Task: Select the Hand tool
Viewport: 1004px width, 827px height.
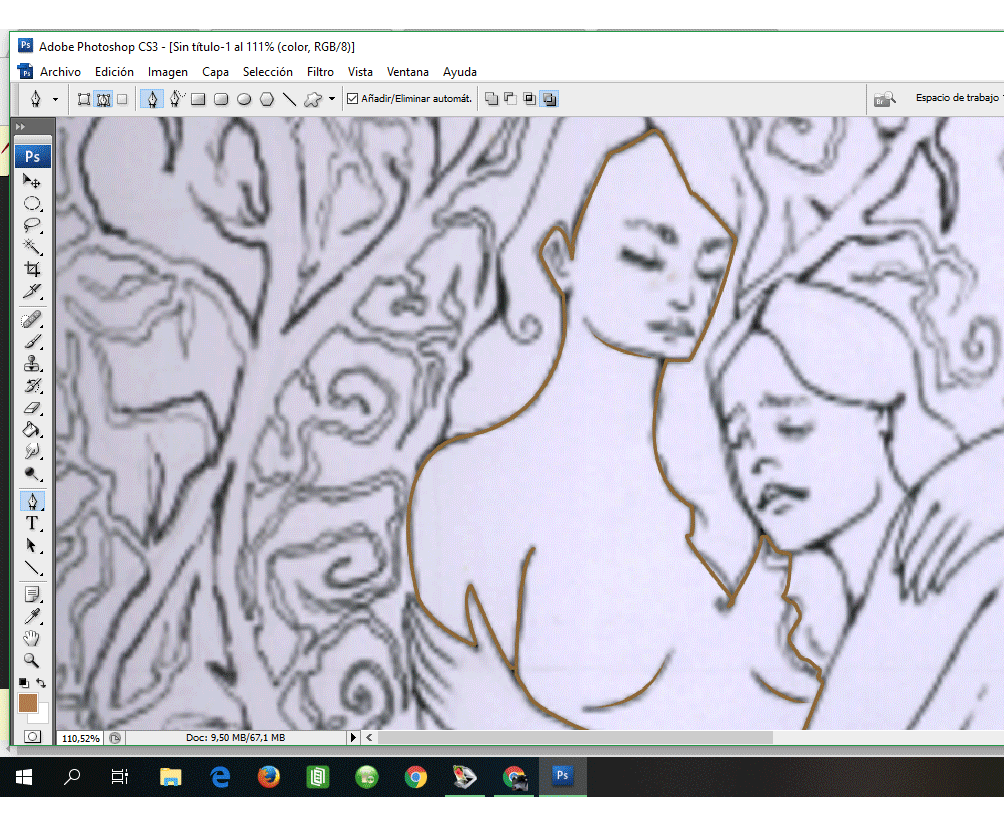Action: pyautogui.click(x=32, y=638)
